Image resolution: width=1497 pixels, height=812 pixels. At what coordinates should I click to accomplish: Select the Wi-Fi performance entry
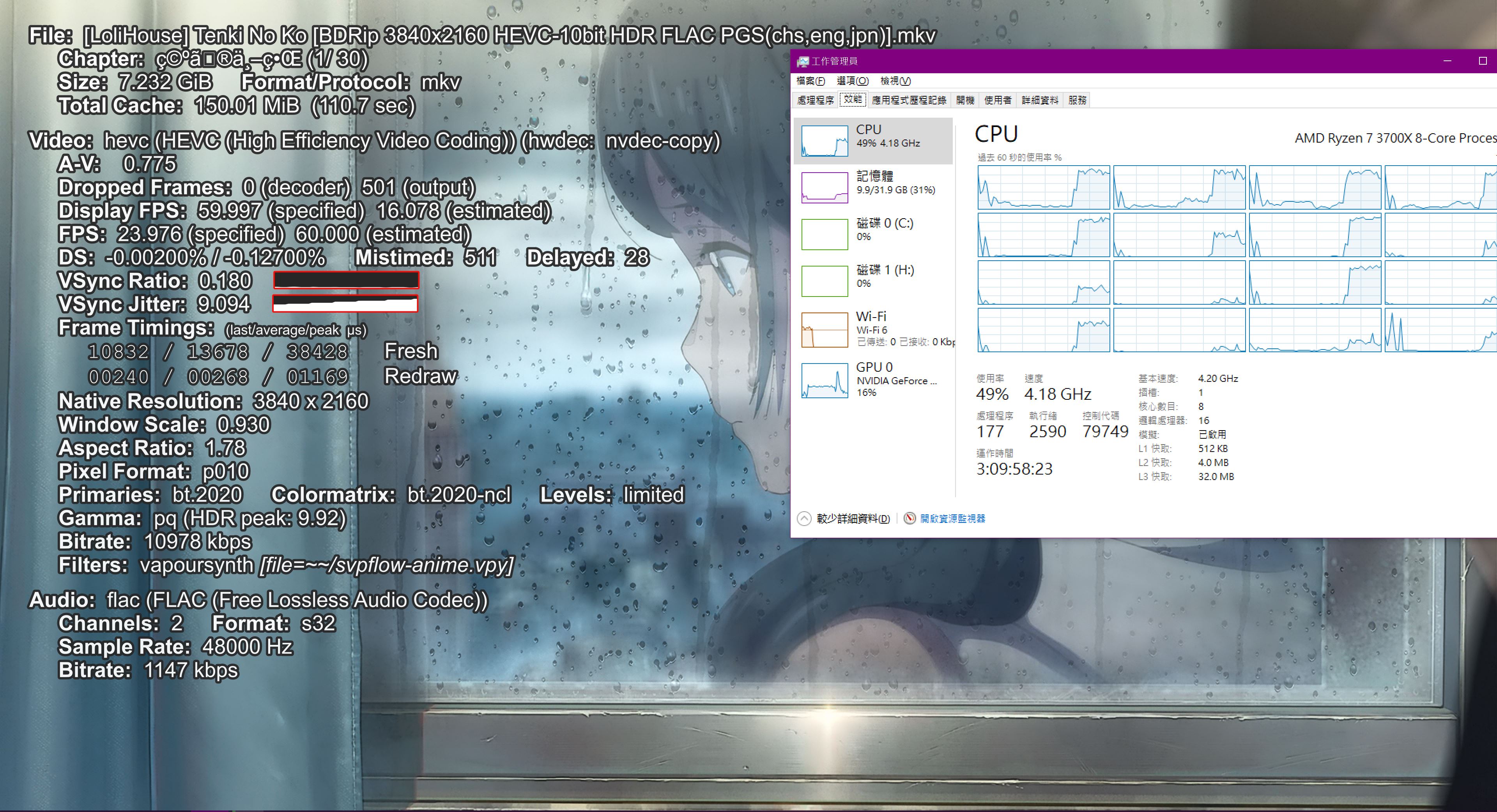873,329
